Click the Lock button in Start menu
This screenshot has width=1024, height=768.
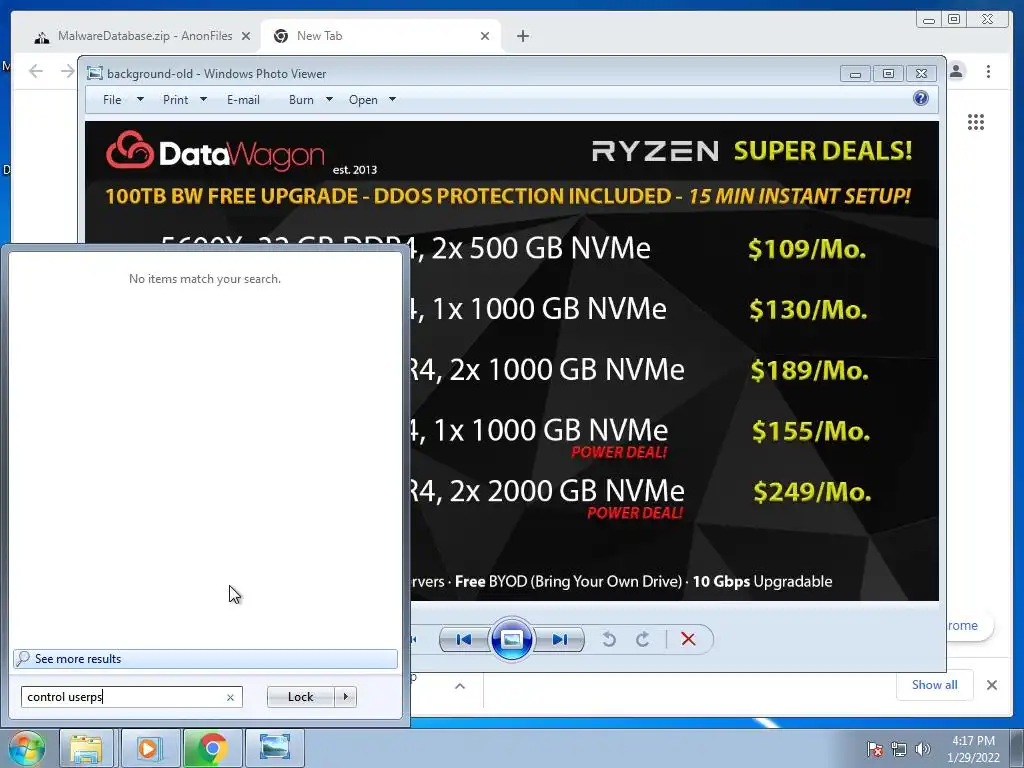coord(300,697)
